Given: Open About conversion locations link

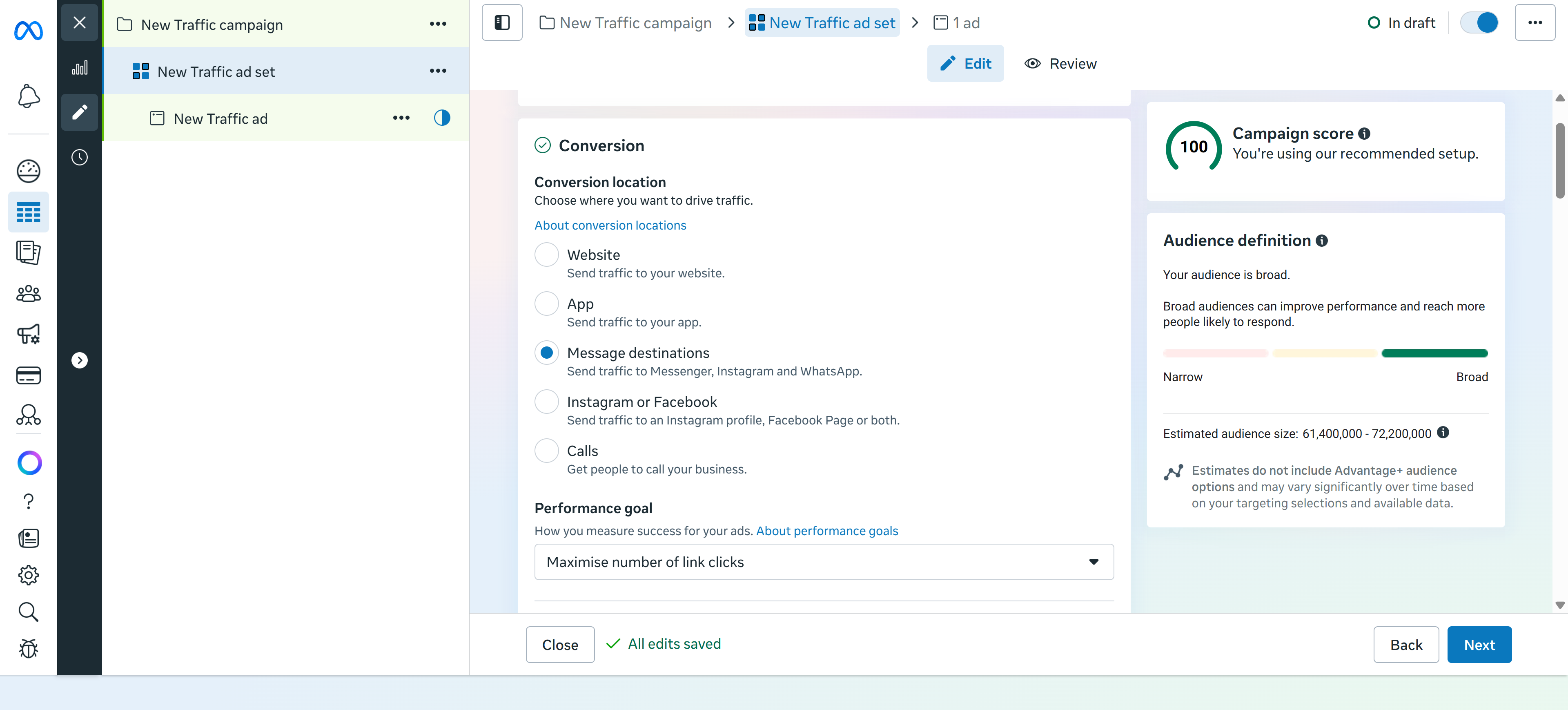Looking at the screenshot, I should 610,226.
